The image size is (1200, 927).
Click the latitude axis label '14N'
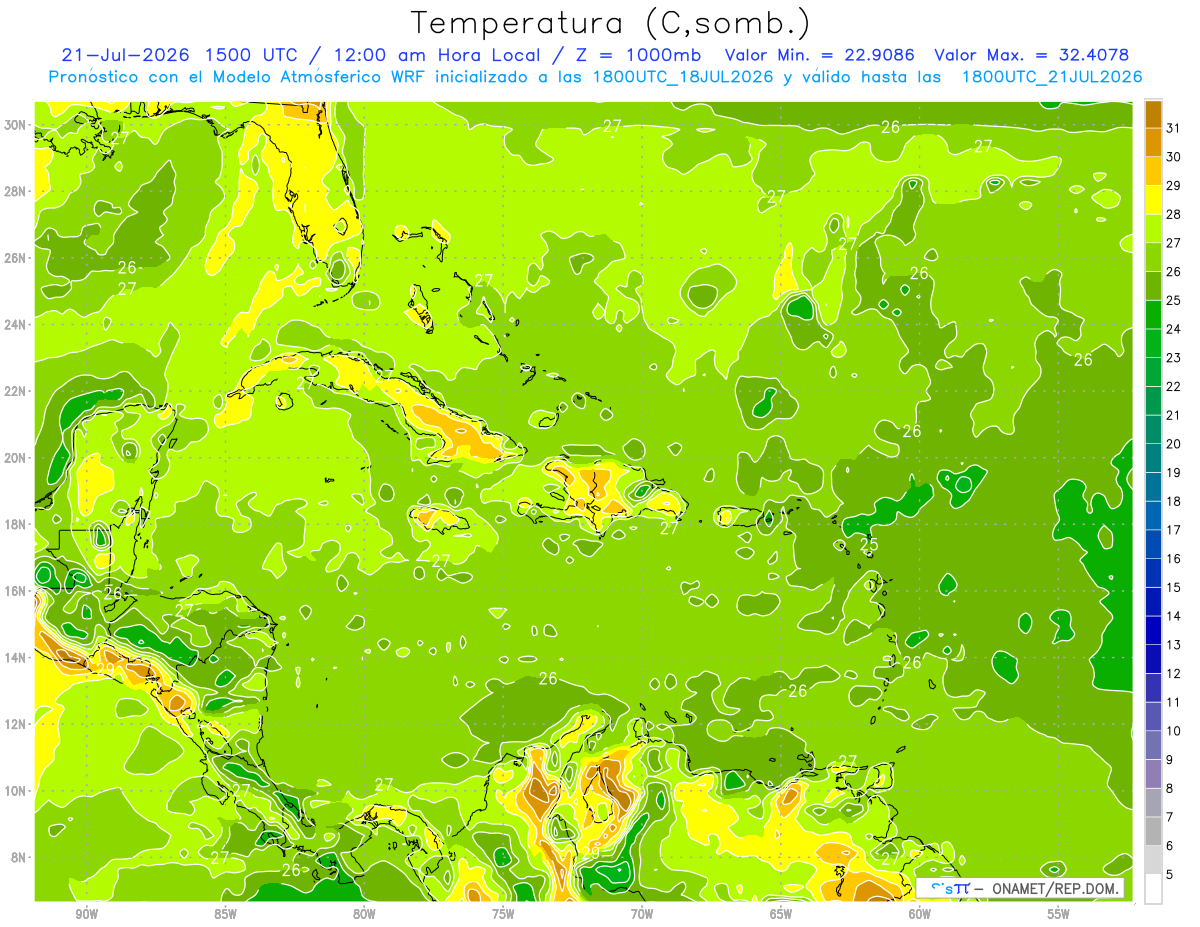pos(16,657)
